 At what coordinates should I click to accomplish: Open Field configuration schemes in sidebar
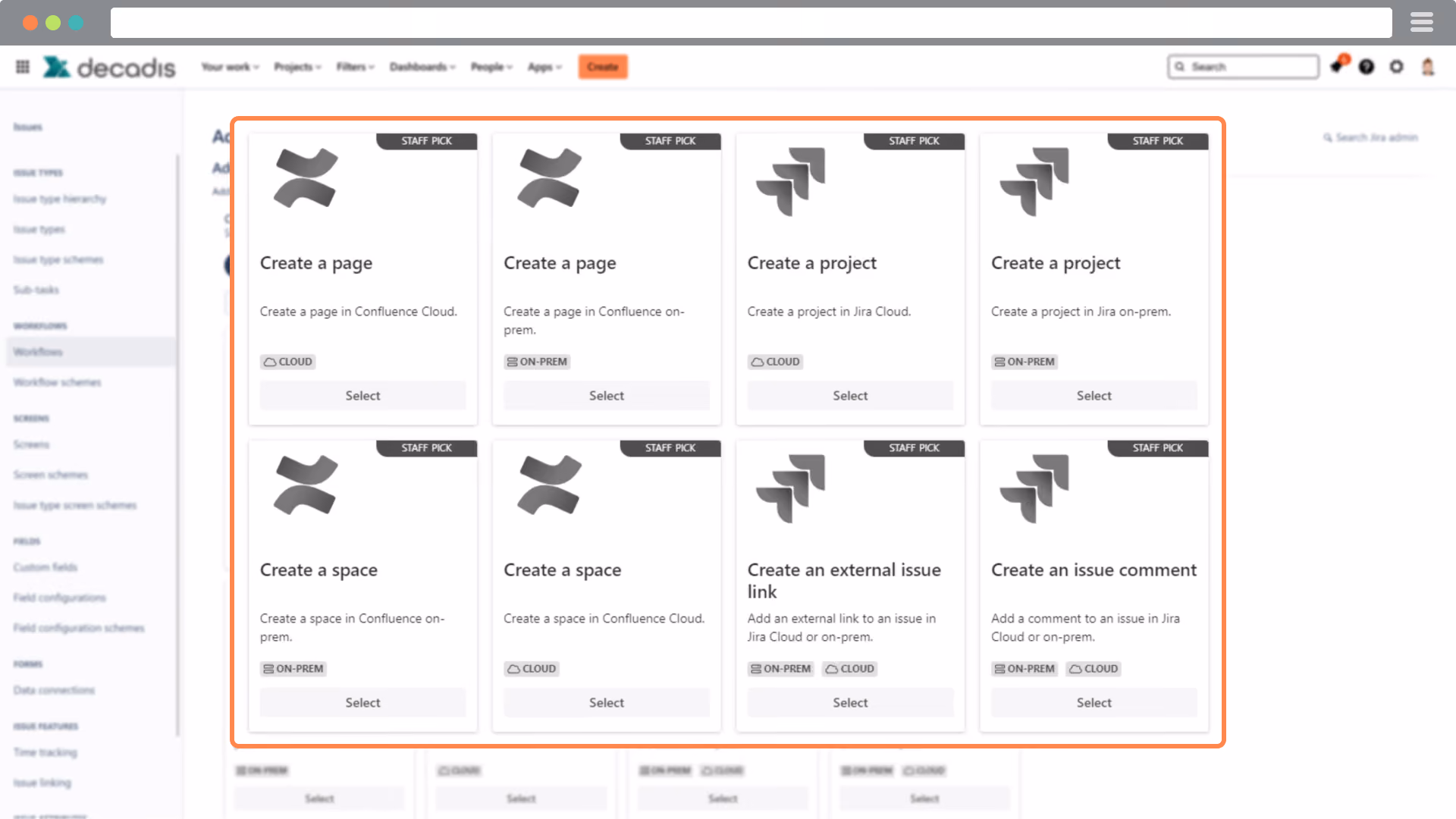pos(79,628)
